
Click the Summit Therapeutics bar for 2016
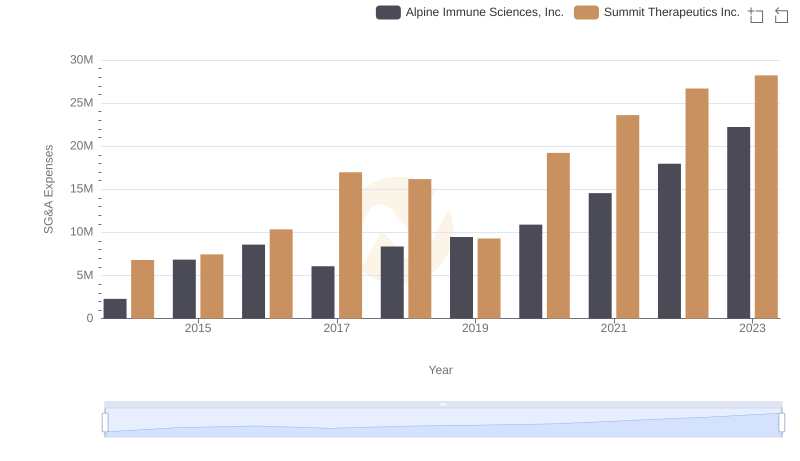281,274
